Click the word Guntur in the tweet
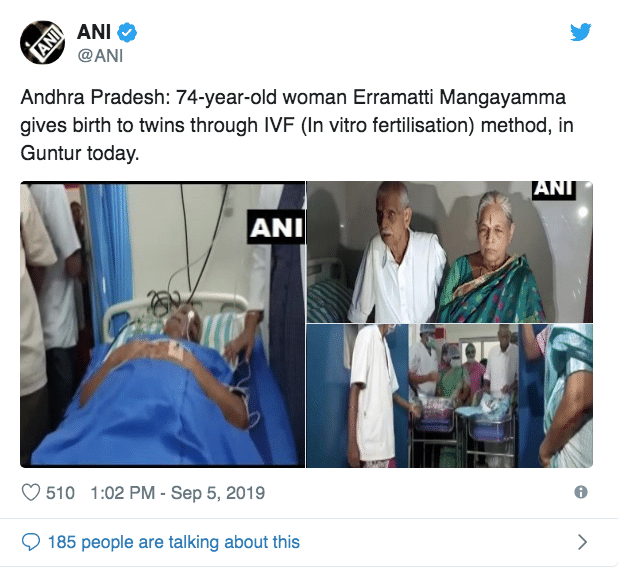This screenshot has height=573, width=618. (x=51, y=153)
